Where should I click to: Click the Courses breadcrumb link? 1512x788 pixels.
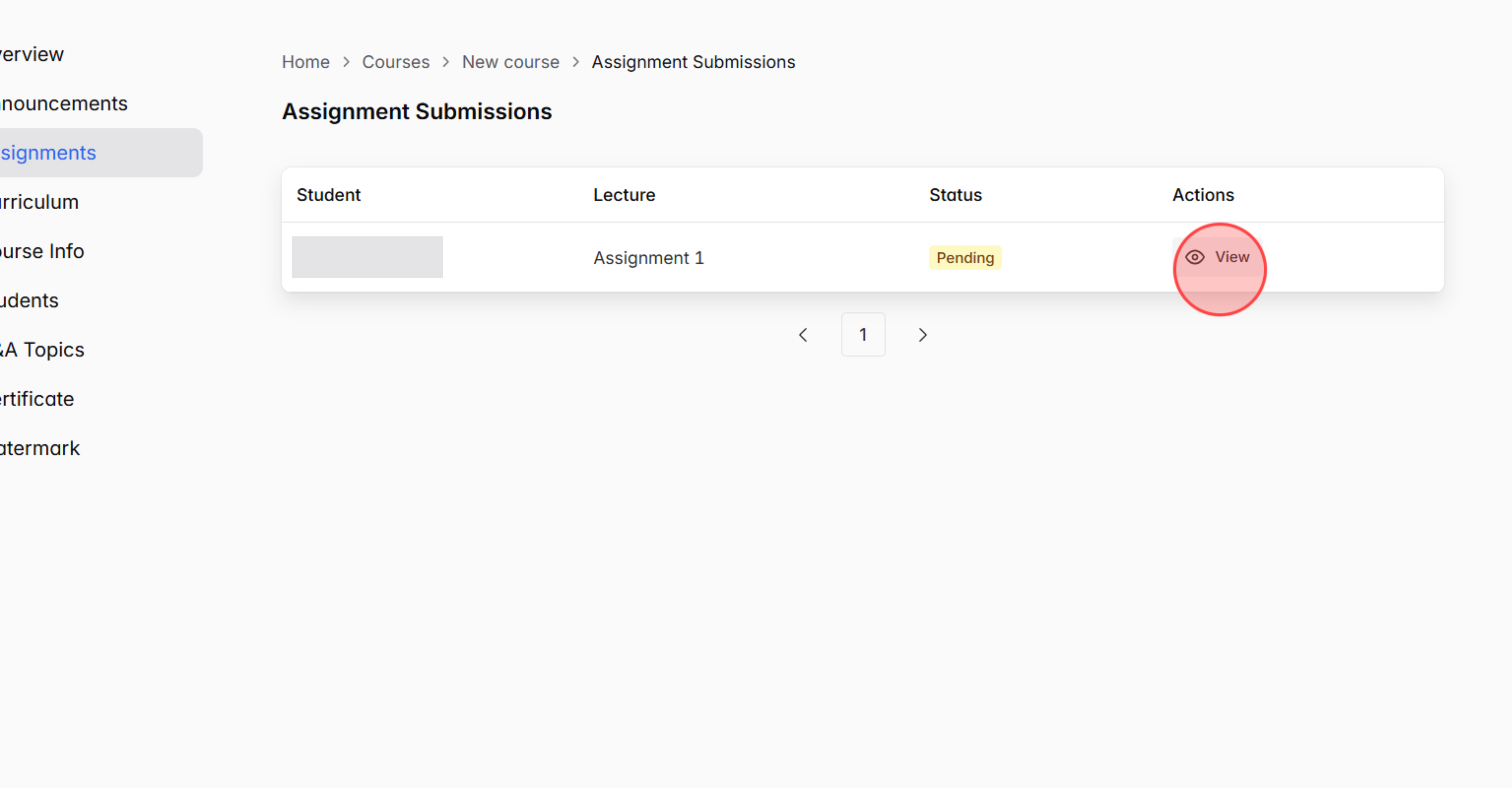coord(396,61)
